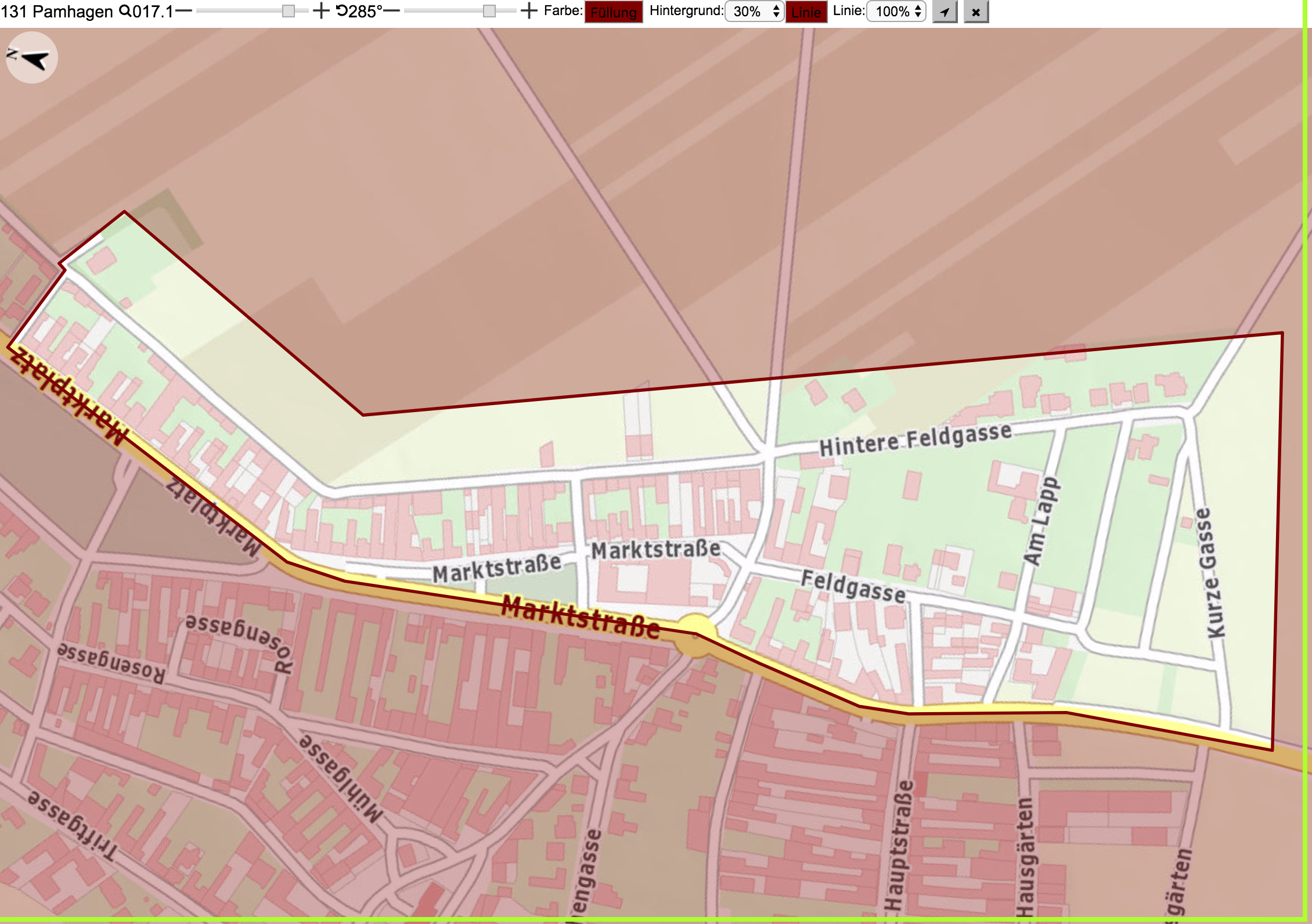Decrease rotation with the minus icon
The width and height of the screenshot is (1312, 924).
(x=392, y=11)
